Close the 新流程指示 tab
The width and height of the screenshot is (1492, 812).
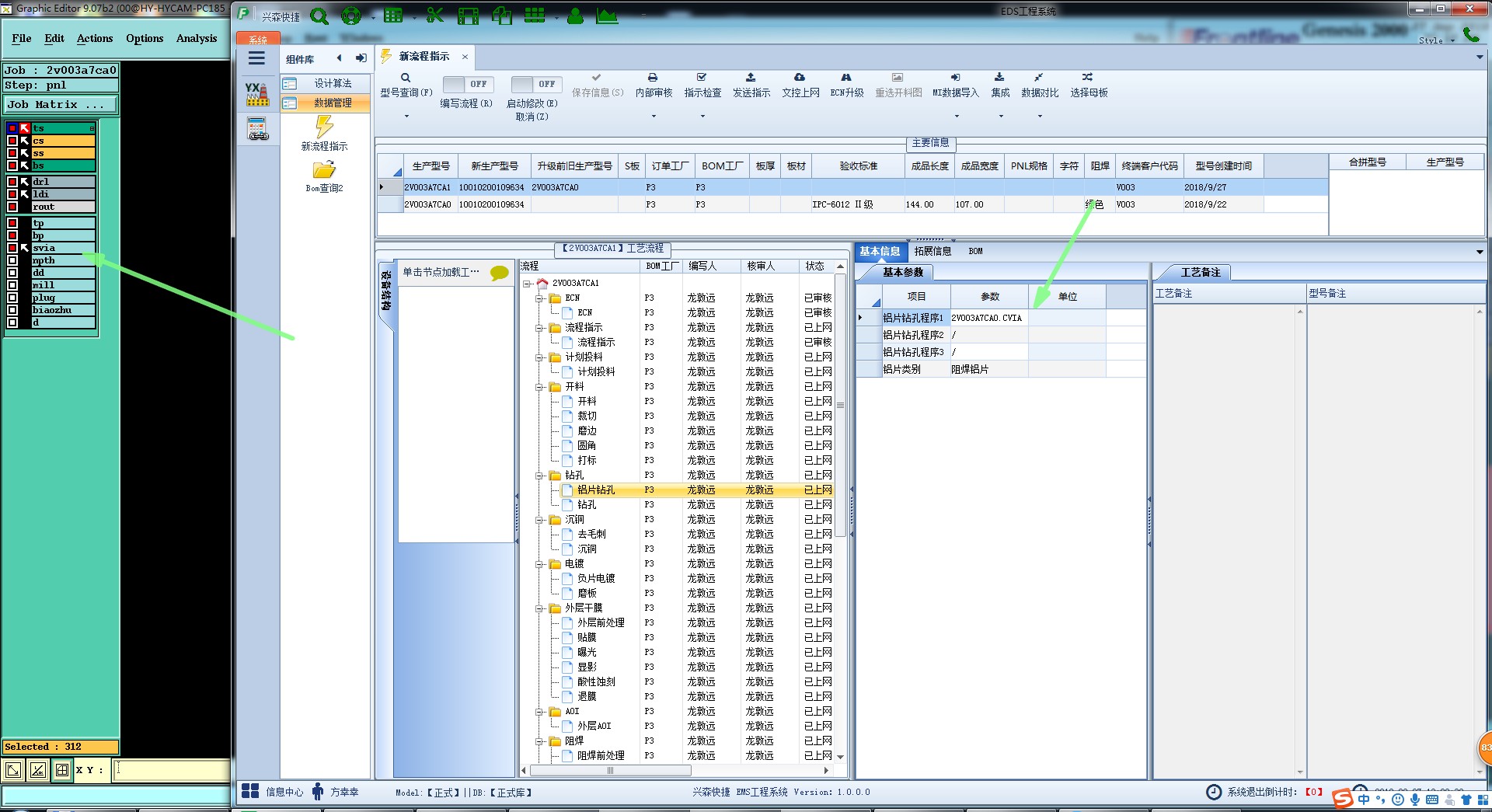[x=465, y=57]
